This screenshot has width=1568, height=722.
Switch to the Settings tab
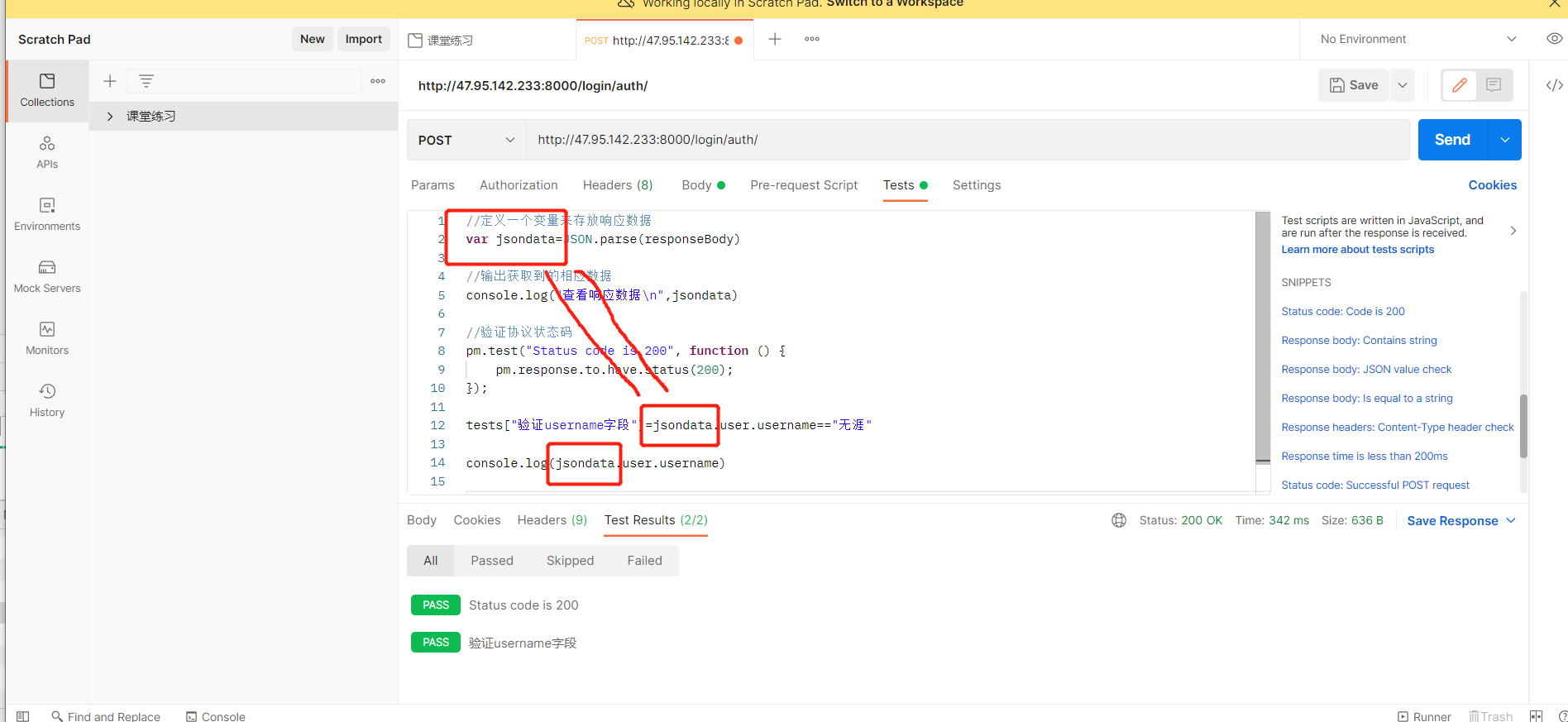point(977,185)
